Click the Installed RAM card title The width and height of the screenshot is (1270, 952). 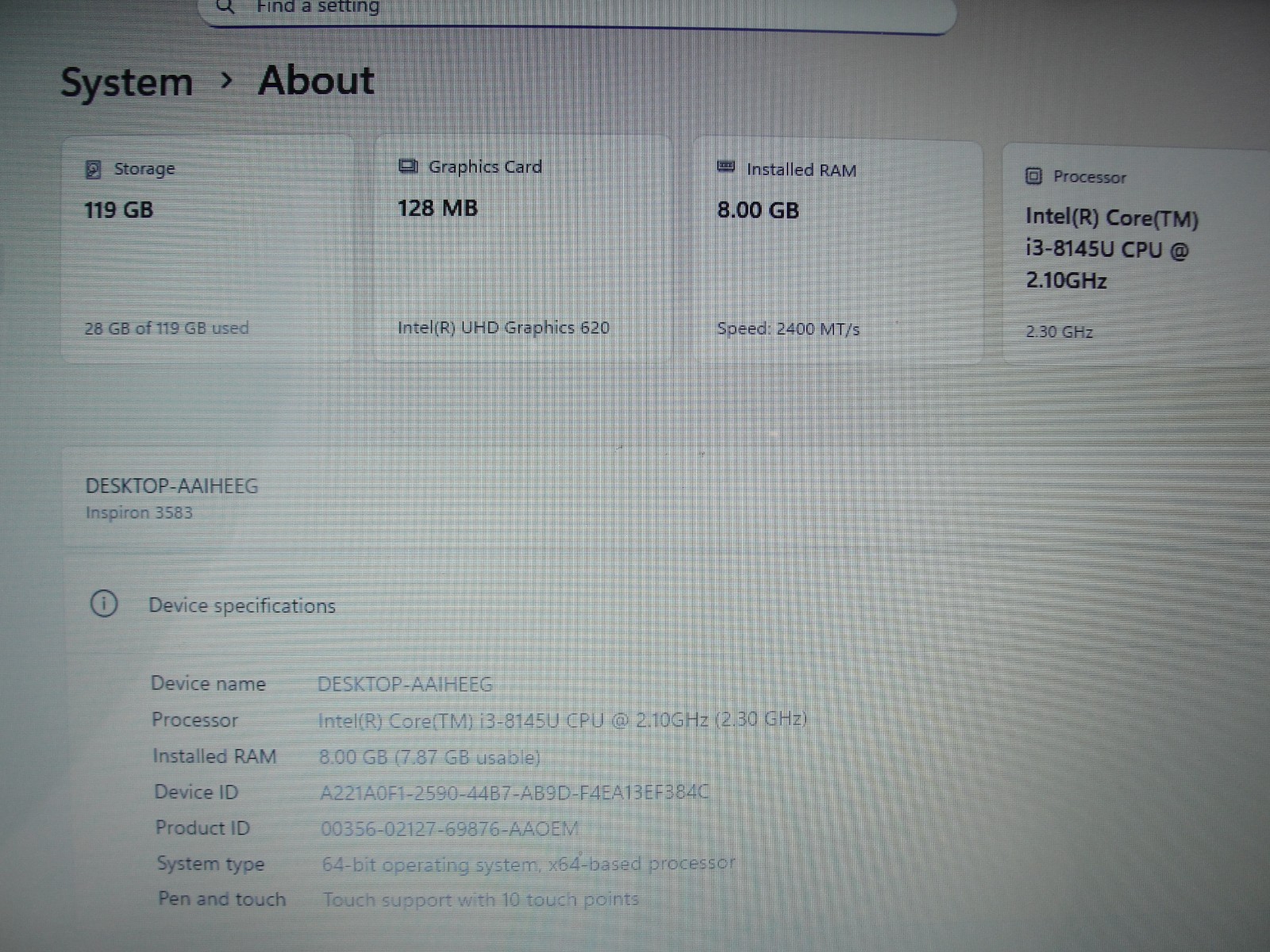tap(802, 170)
